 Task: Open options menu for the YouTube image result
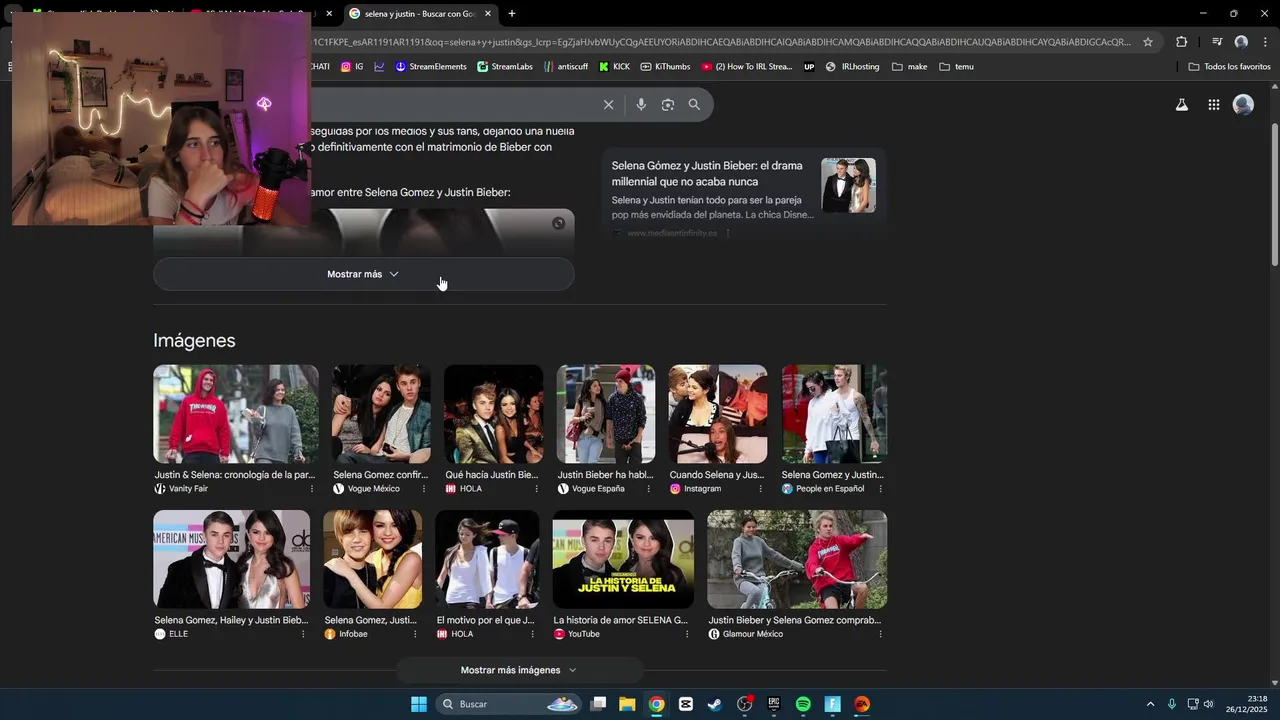tap(687, 634)
